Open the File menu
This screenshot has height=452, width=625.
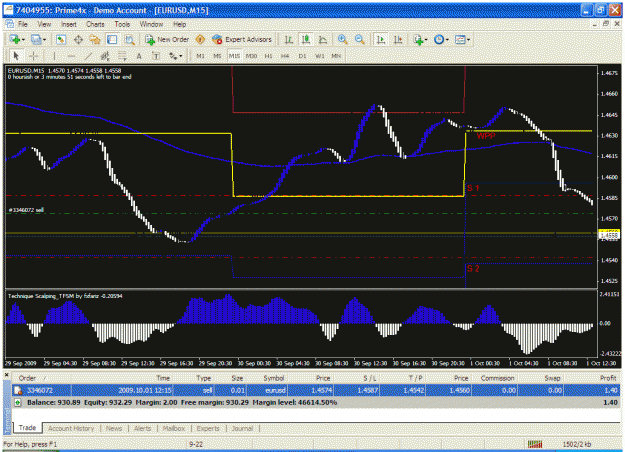tap(23, 24)
